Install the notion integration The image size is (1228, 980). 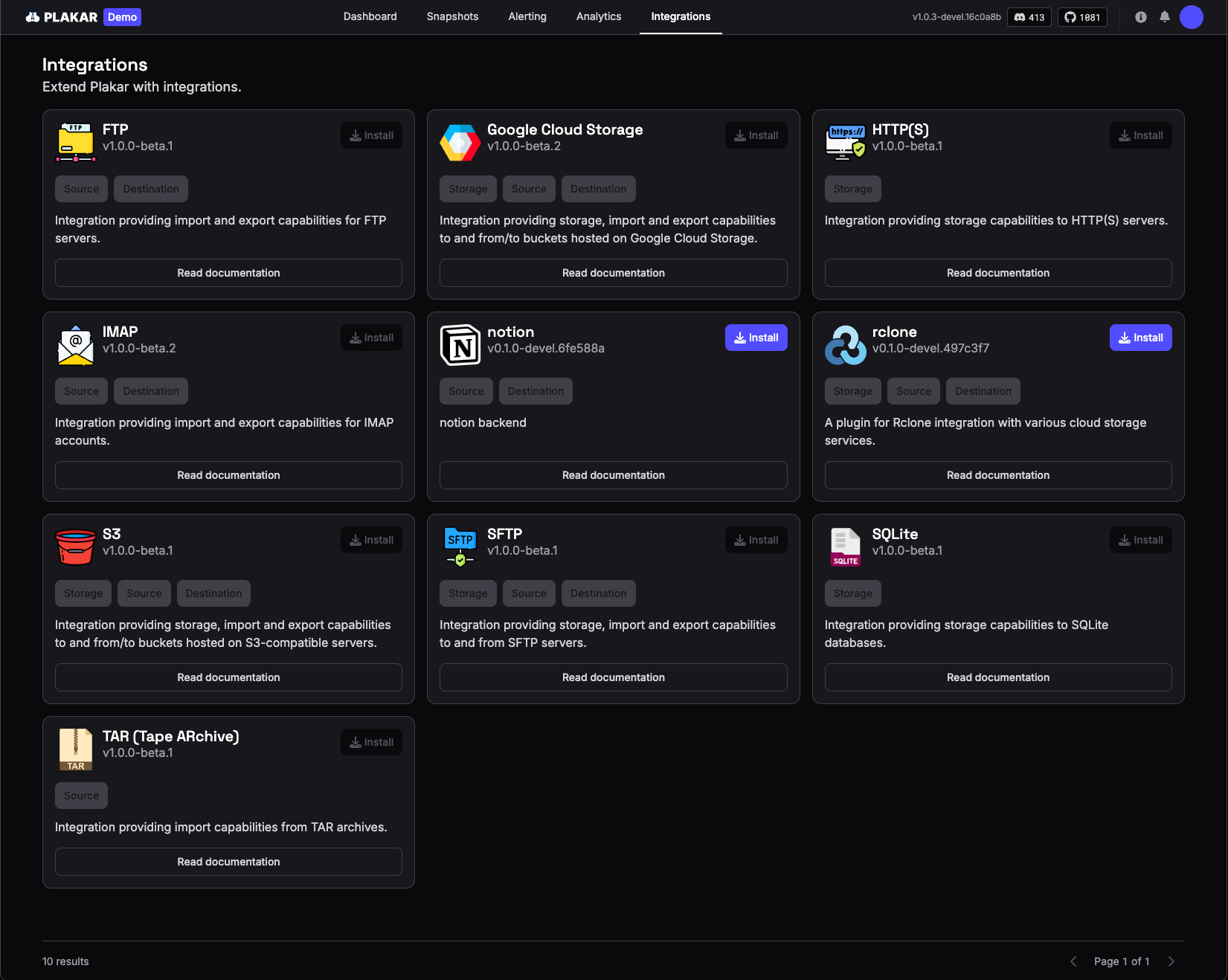point(756,338)
